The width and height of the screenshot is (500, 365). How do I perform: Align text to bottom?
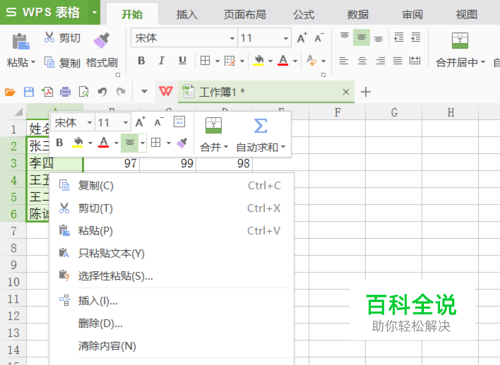coord(378,38)
